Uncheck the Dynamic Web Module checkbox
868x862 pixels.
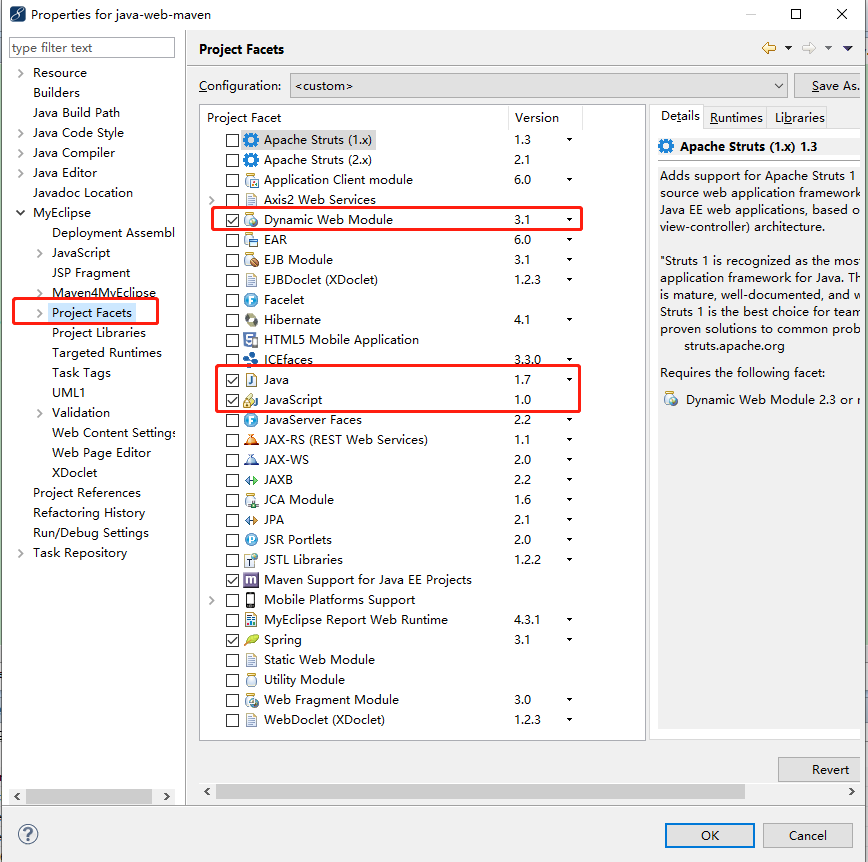232,220
